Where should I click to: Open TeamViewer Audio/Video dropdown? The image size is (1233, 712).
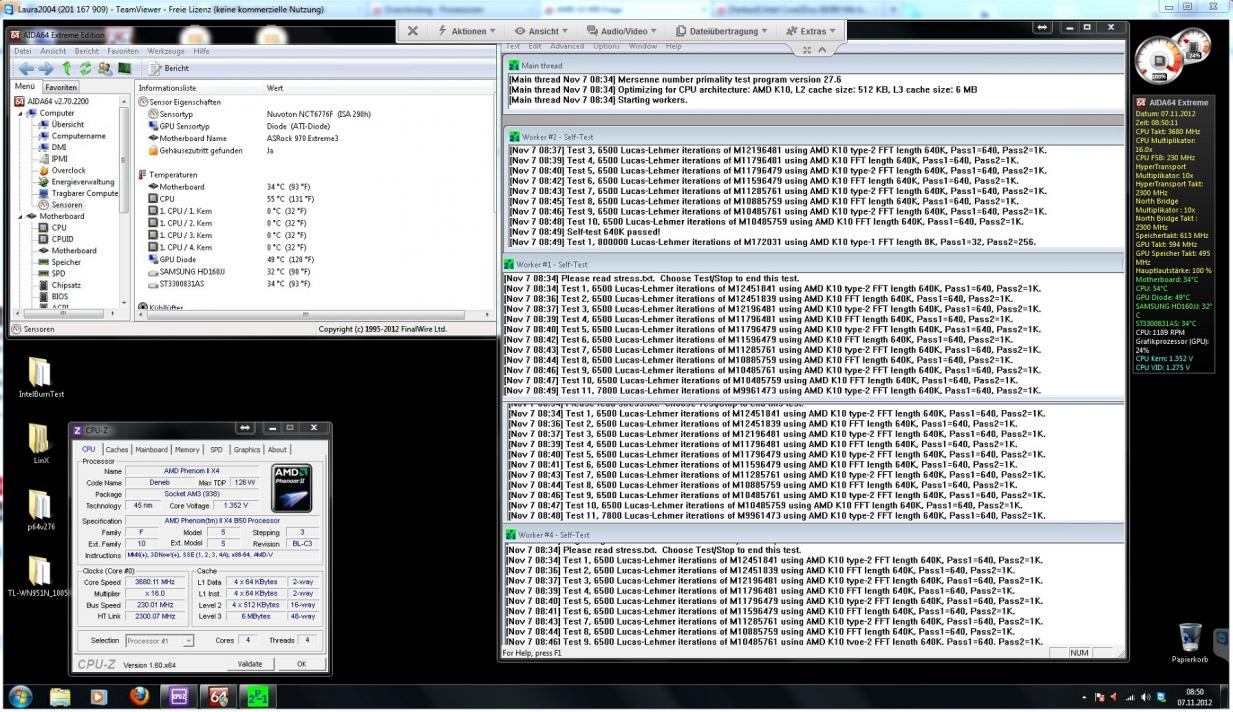pos(624,31)
